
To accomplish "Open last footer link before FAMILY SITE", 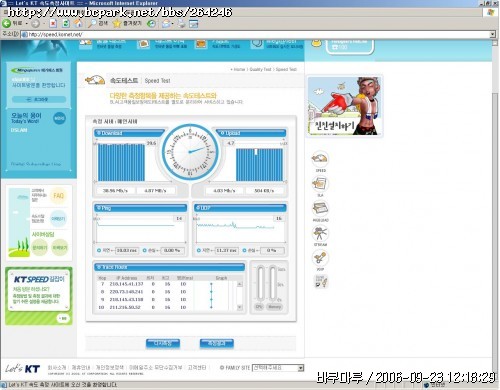I will [x=197, y=367].
